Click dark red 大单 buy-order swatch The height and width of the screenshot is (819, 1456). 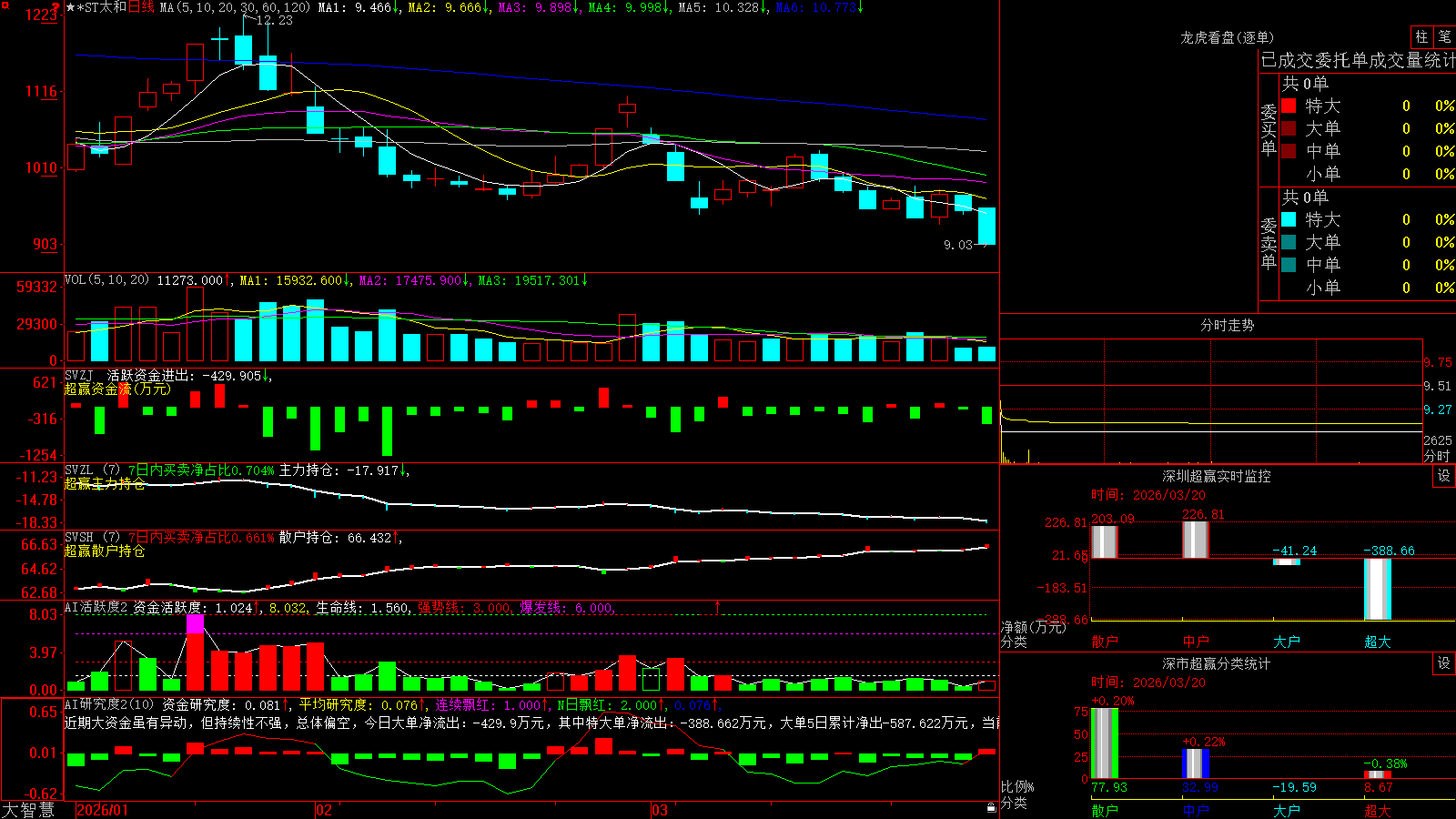tap(1289, 128)
